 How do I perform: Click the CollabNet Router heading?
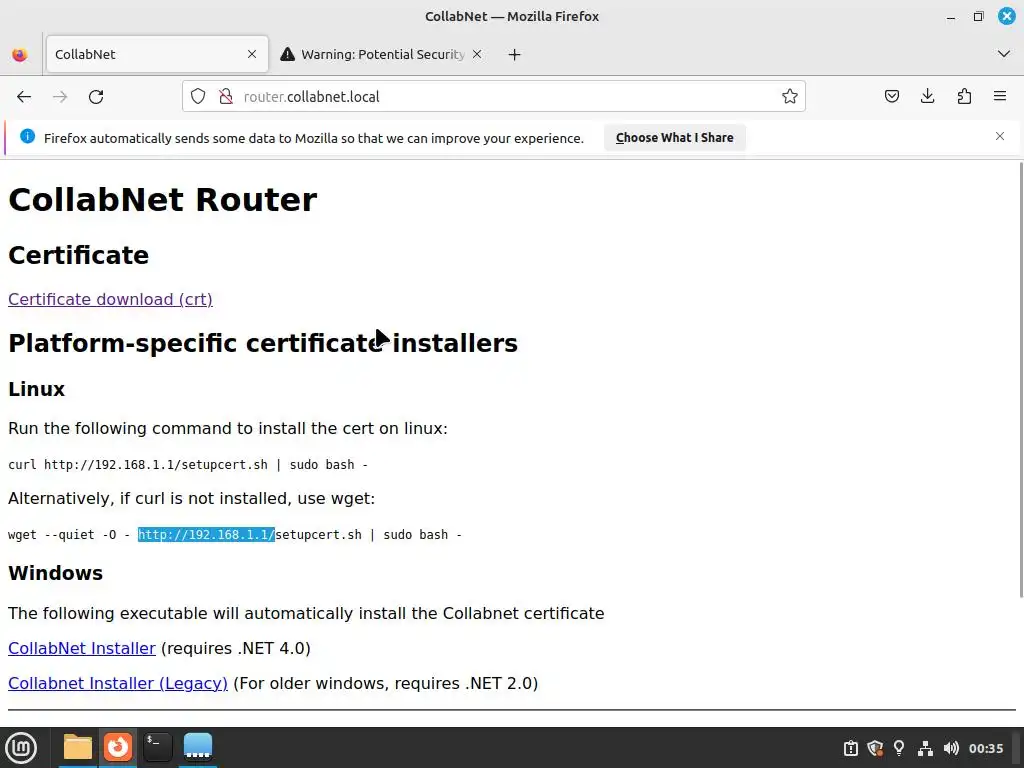click(x=163, y=200)
